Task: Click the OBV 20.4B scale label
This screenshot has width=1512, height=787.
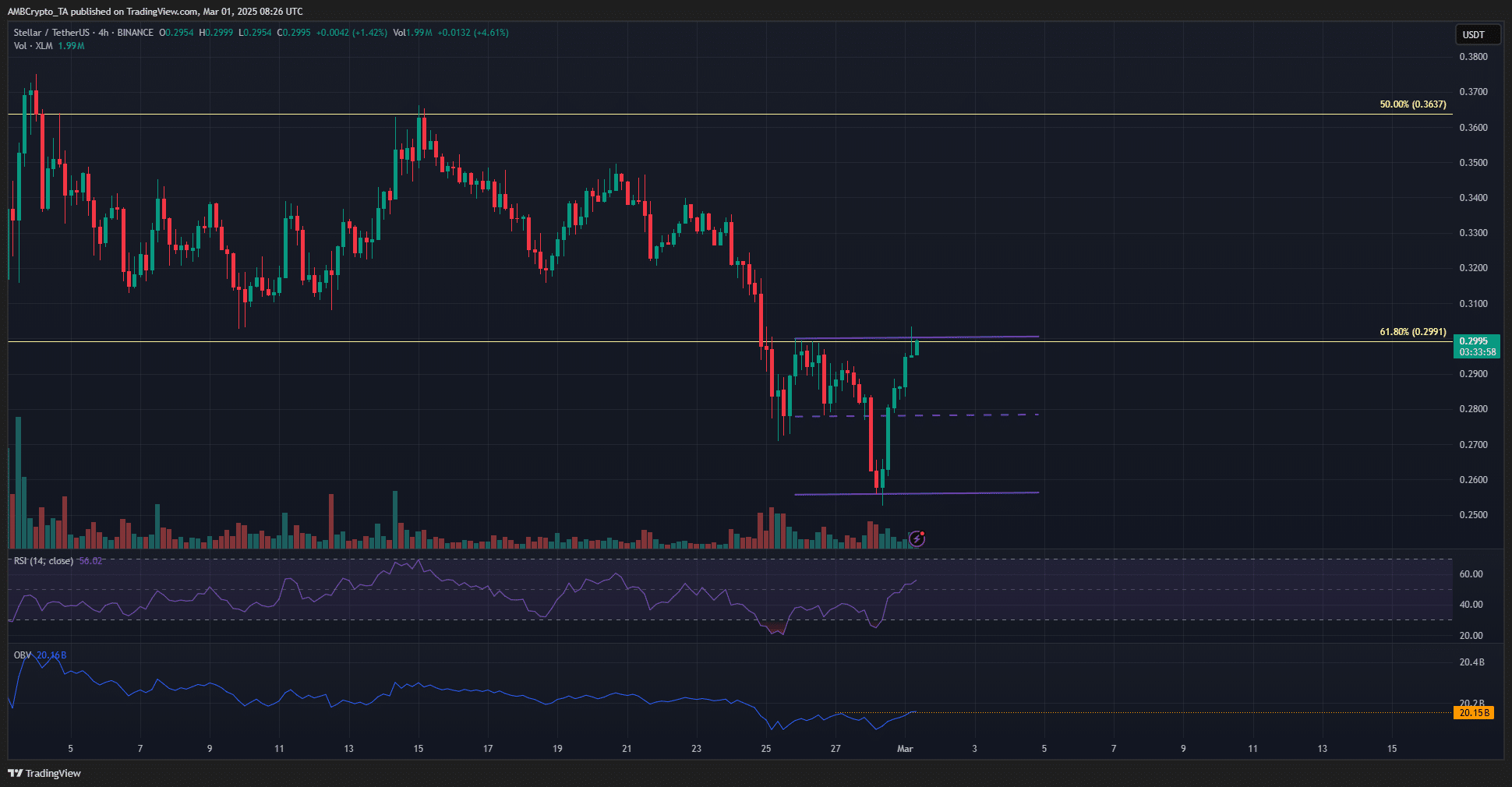Action: [1471, 662]
